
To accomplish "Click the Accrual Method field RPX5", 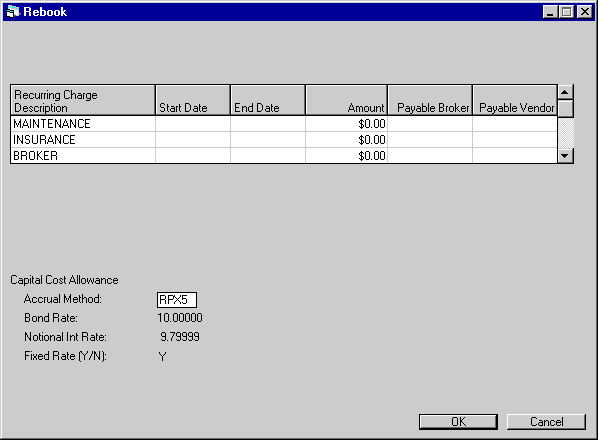I will tap(177, 300).
